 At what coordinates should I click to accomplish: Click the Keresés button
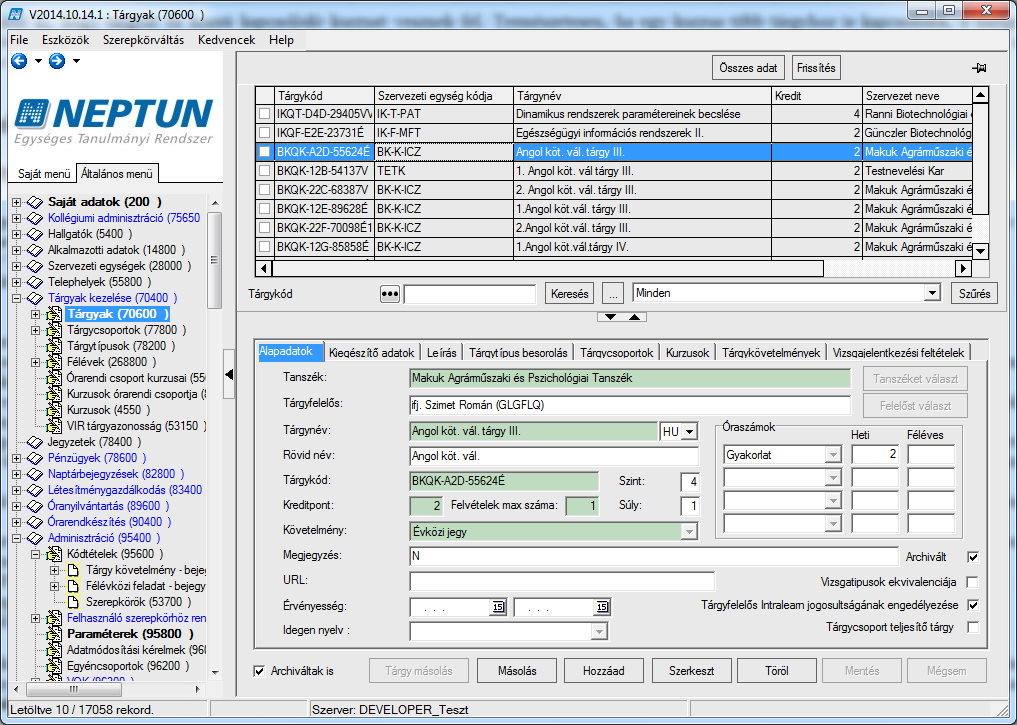569,294
